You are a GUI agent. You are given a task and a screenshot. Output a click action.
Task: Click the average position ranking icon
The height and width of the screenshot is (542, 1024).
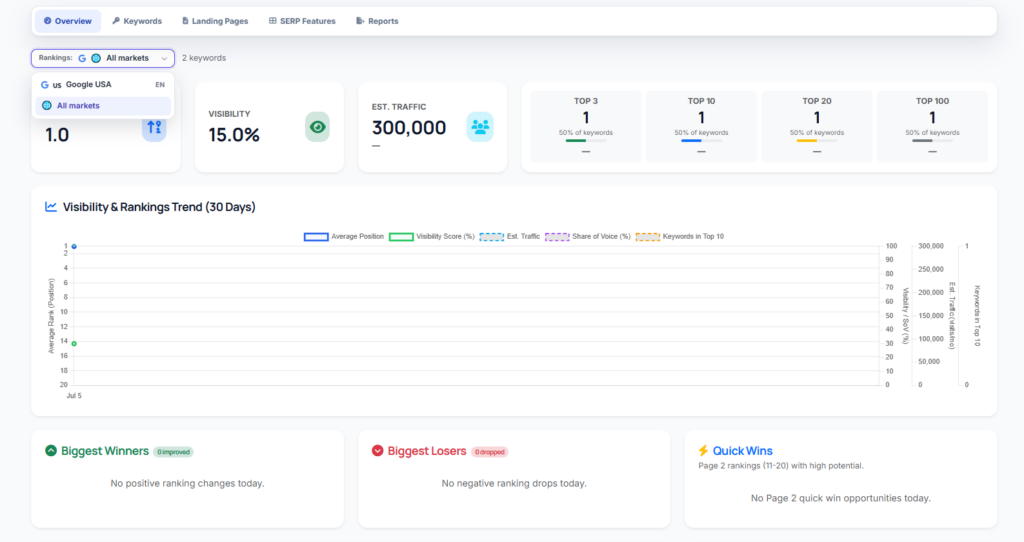tap(154, 127)
